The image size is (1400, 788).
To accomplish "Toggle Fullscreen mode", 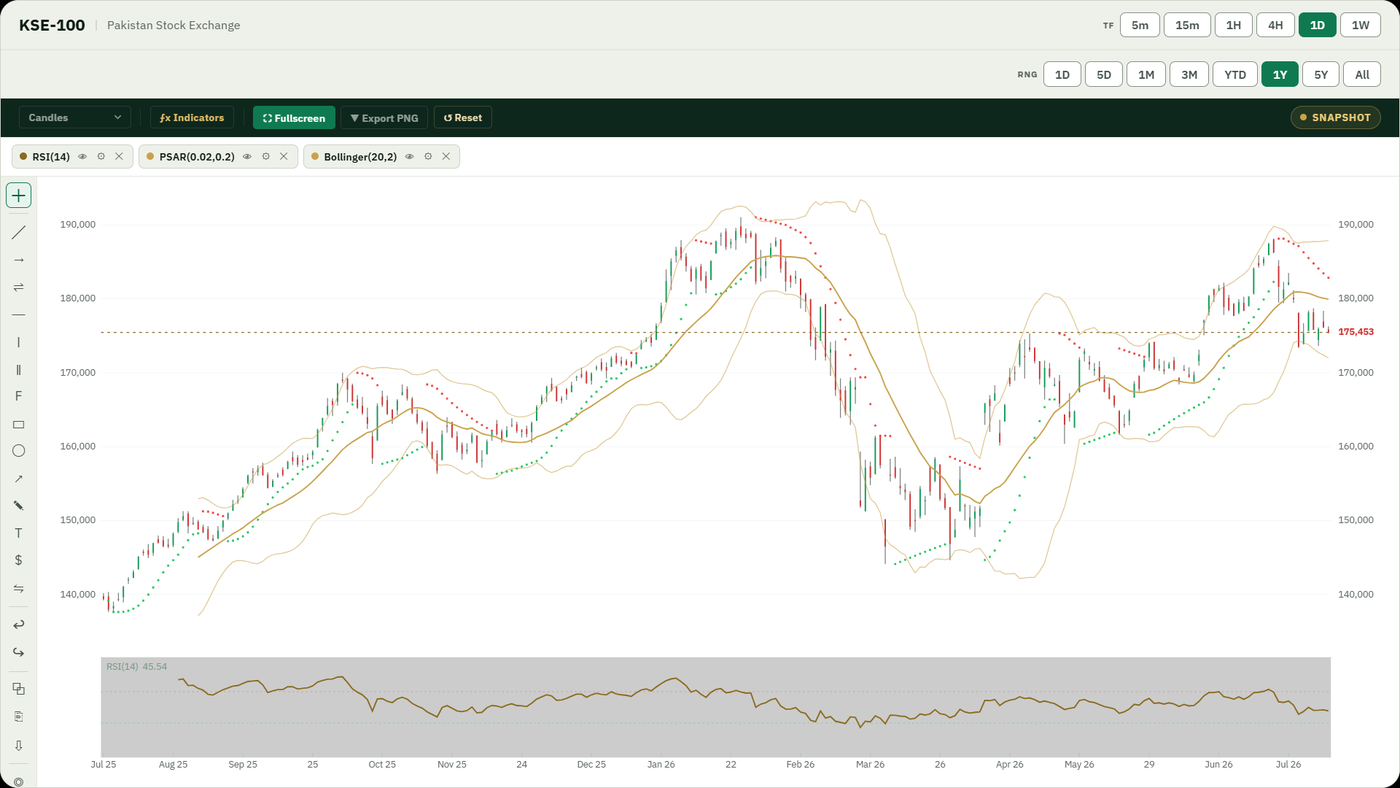I will click(x=294, y=118).
